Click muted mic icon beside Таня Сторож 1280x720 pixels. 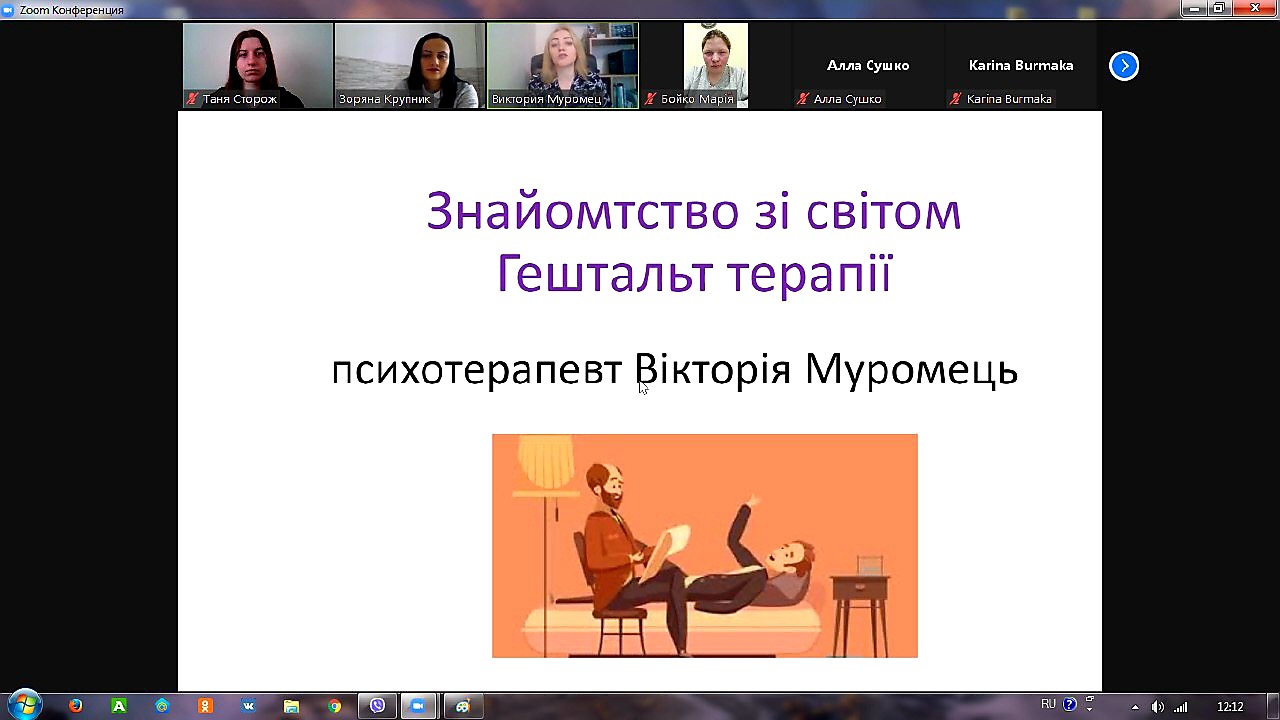(x=193, y=99)
